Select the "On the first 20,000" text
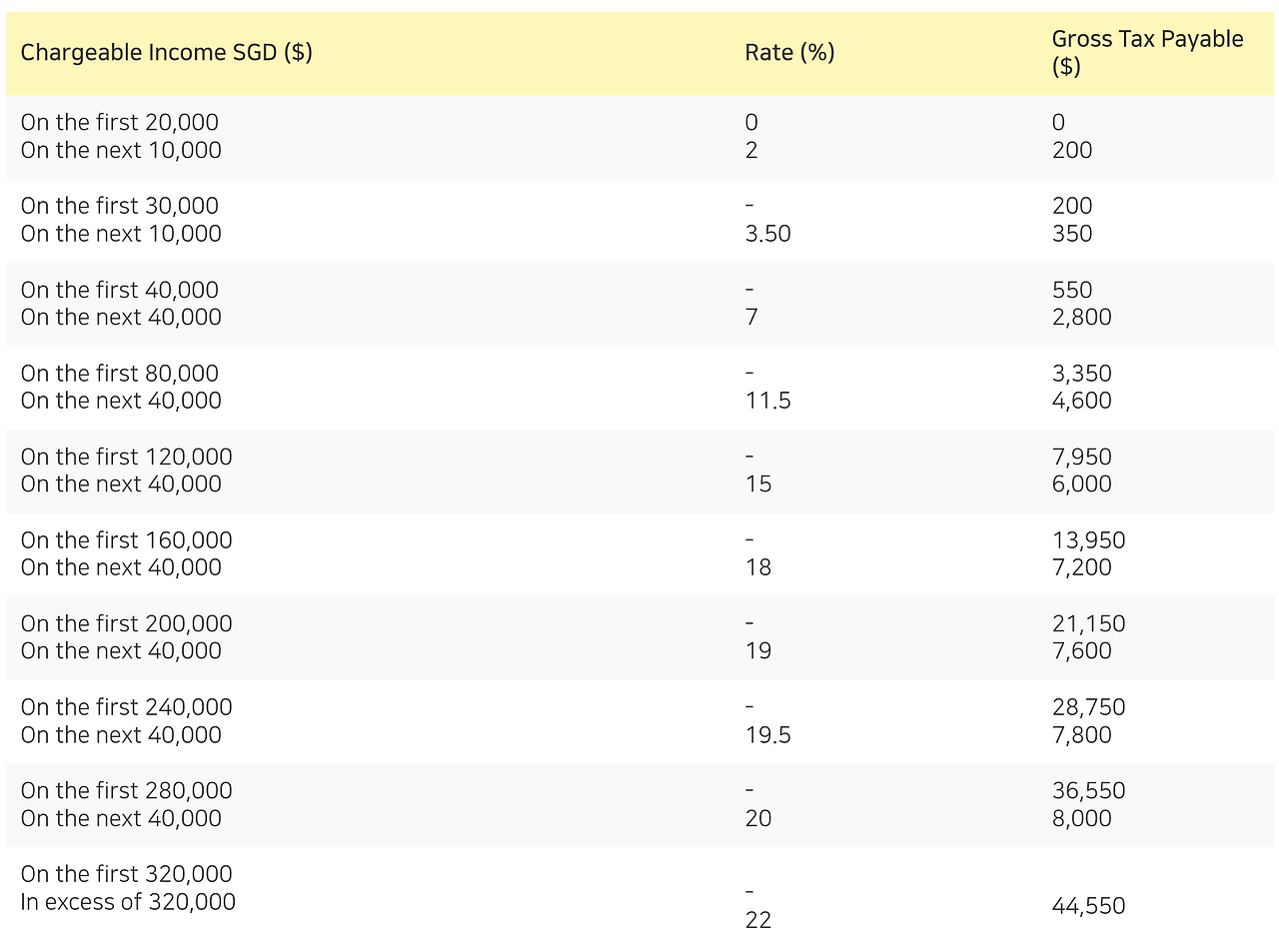Viewport: 1279px width, 952px height. tap(119, 123)
